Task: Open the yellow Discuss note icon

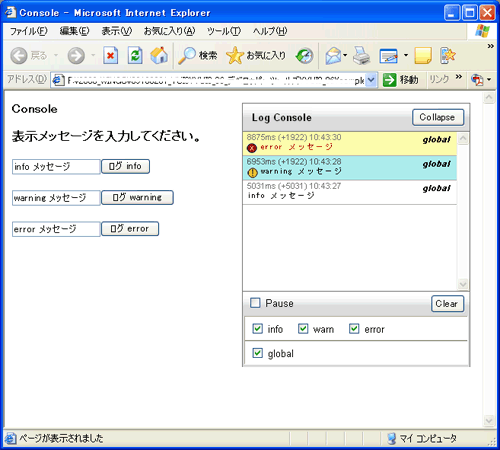Action: 423,55
